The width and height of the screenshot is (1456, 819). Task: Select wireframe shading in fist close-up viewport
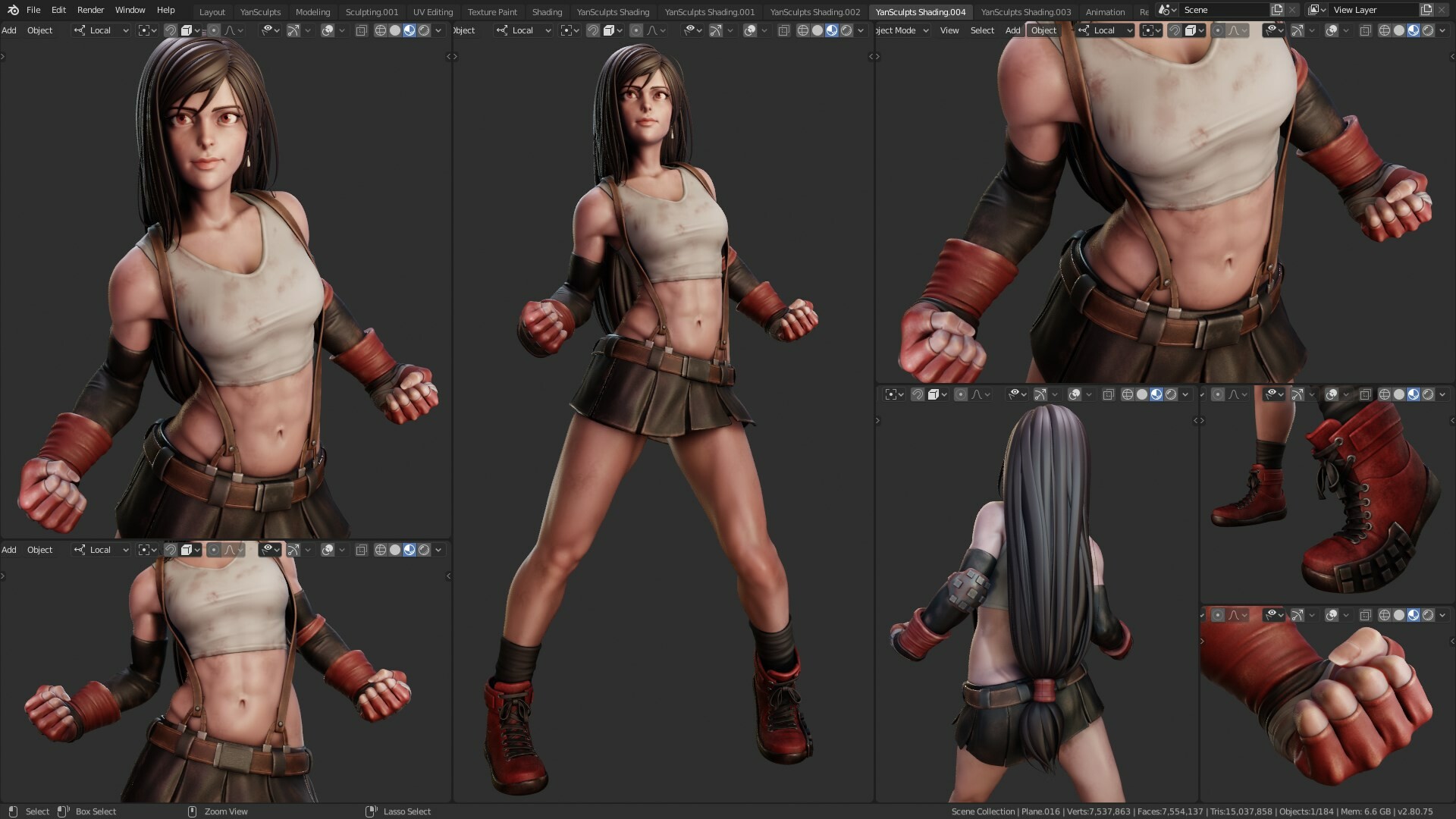point(1385,615)
